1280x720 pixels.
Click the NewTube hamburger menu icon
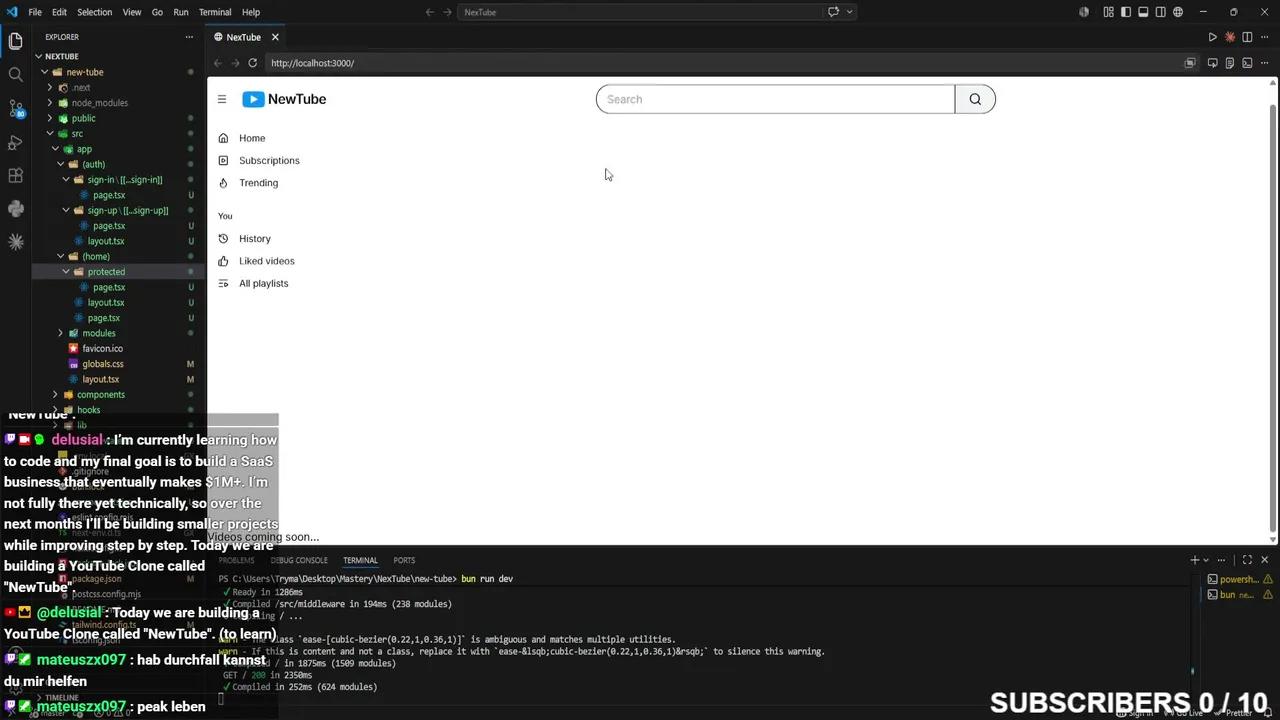tap(222, 99)
